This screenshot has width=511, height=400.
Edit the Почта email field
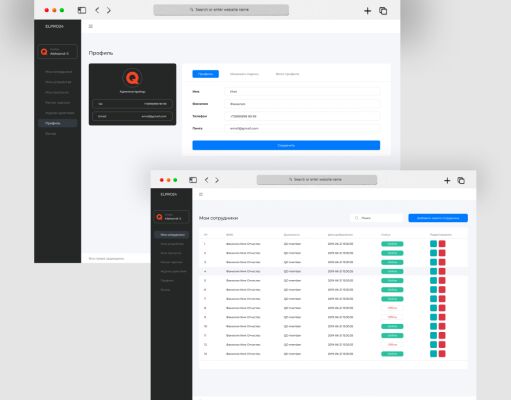tap(302, 128)
